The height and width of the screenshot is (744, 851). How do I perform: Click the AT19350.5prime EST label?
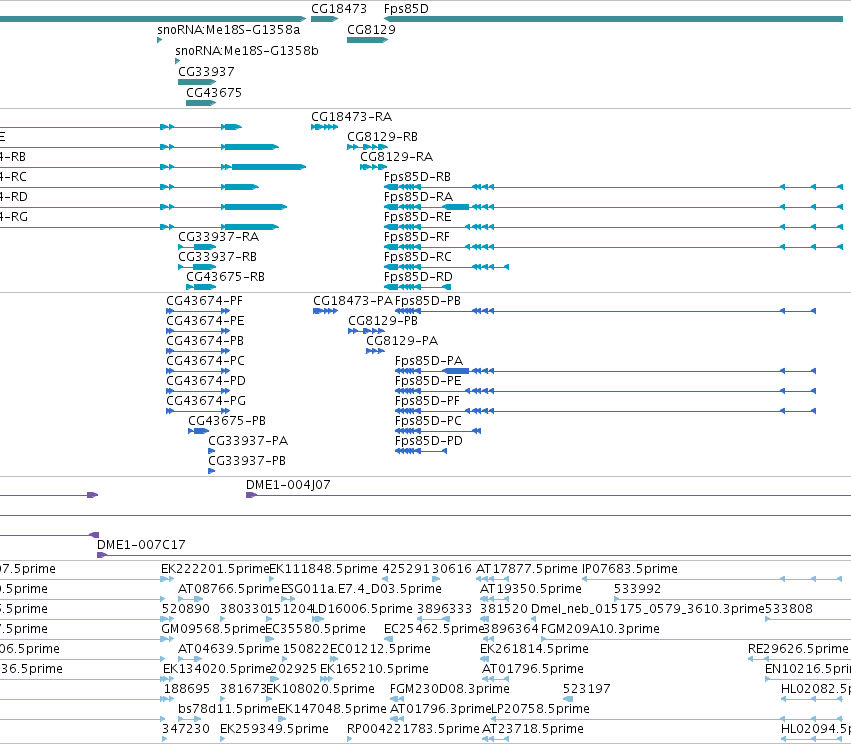click(530, 589)
